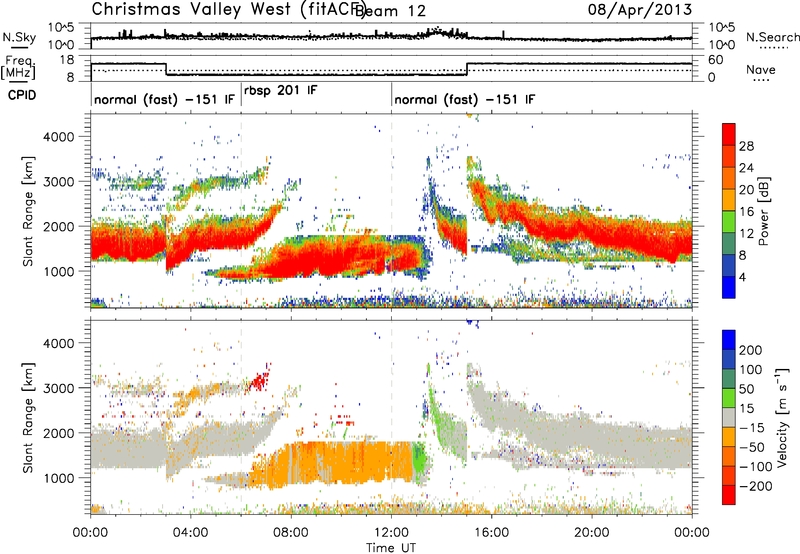Image resolution: width=800 pixels, height=554 pixels.
Task: Click the 'N.Search' legend label
Action: click(772, 37)
